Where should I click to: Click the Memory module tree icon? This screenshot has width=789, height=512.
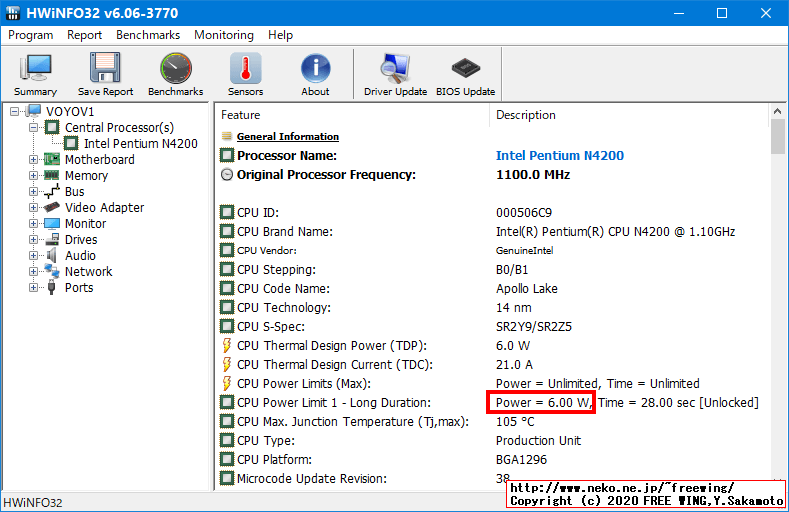[52, 176]
